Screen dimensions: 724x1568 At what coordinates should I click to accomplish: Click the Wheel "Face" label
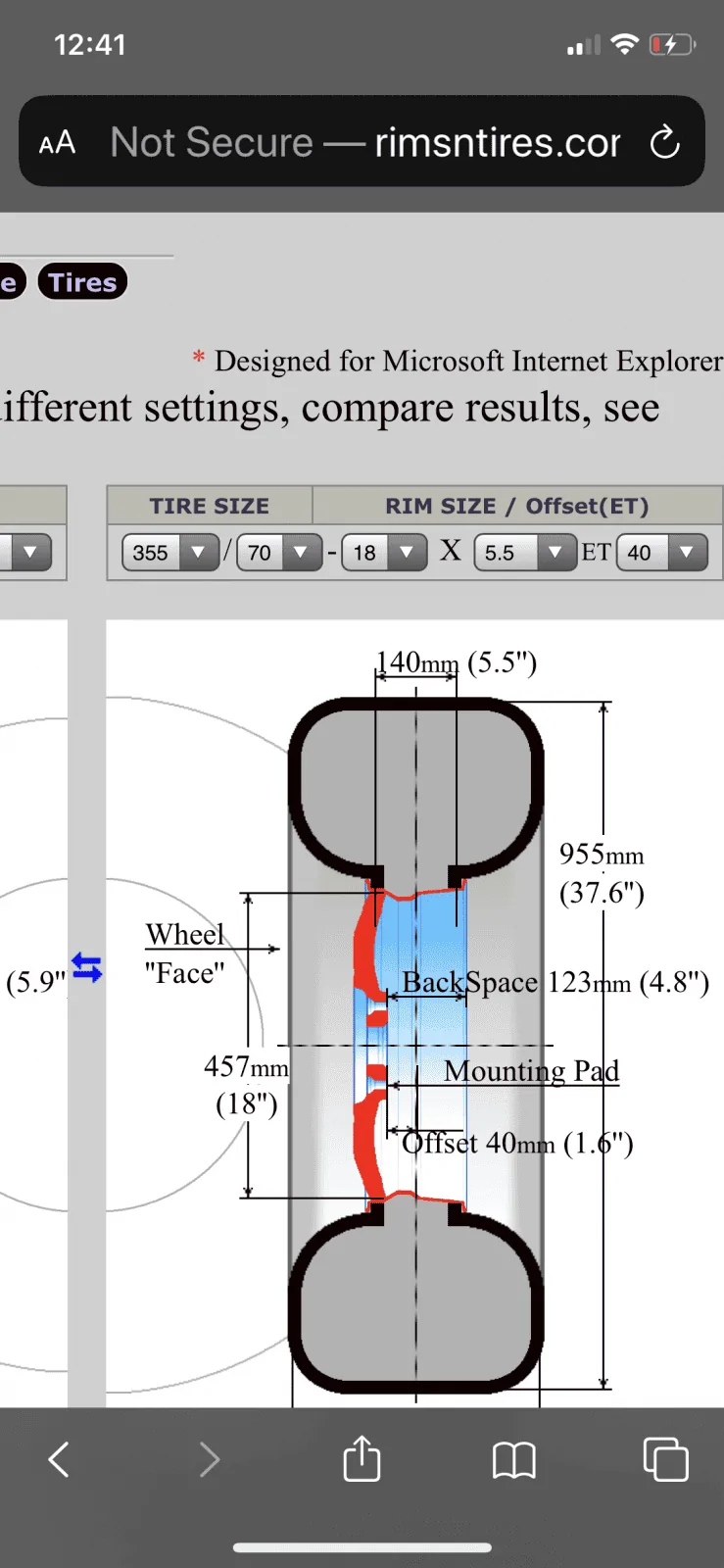[185, 954]
